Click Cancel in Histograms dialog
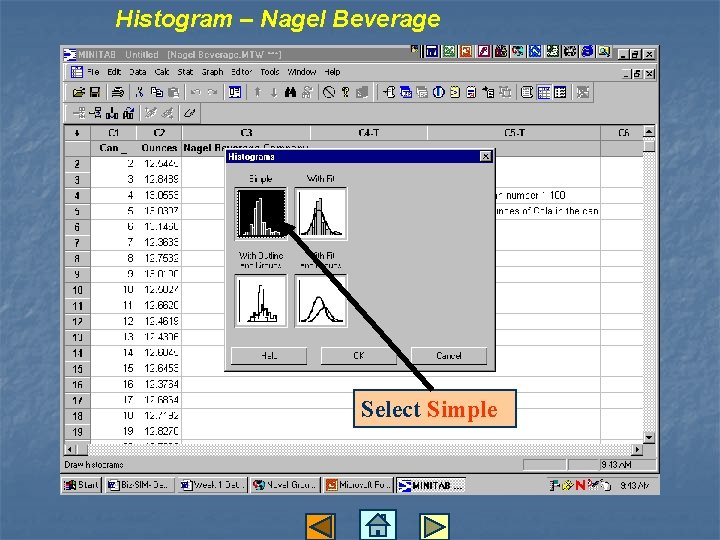The image size is (720, 540). 449,356
